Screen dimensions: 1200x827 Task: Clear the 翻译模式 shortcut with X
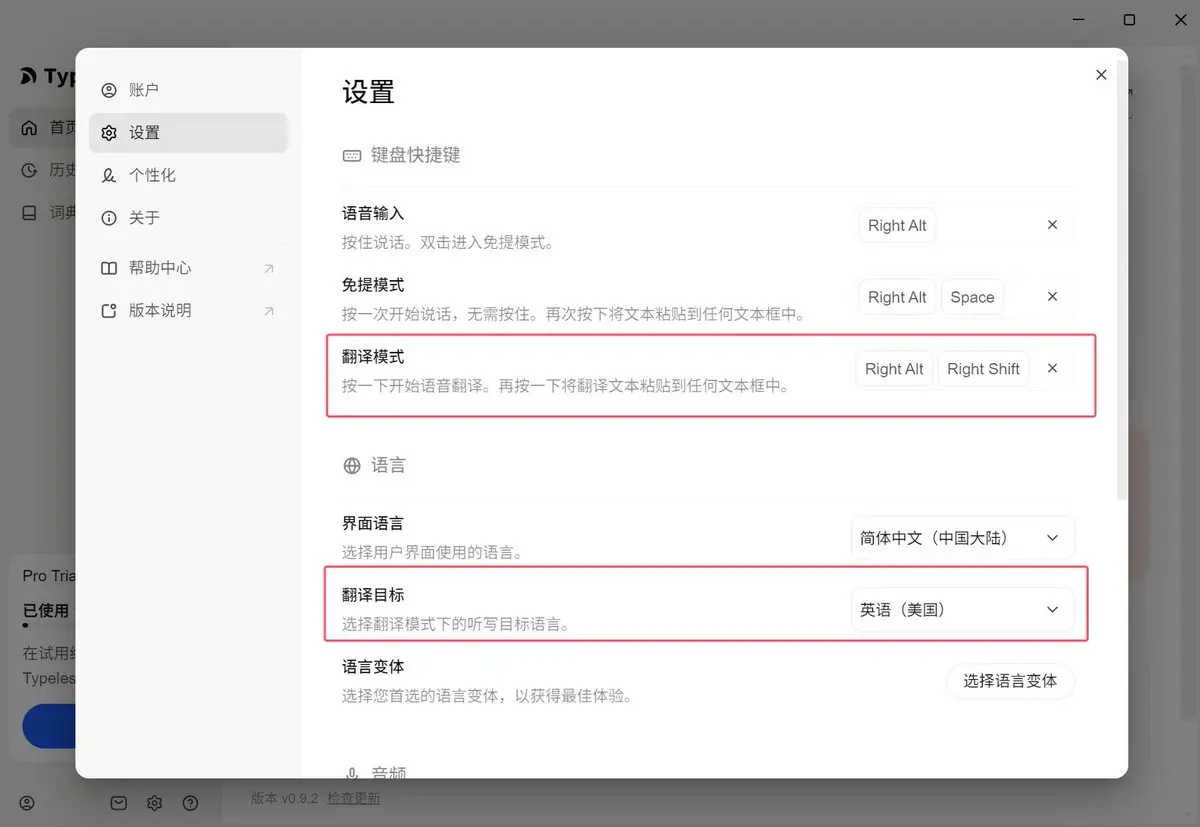point(1052,368)
